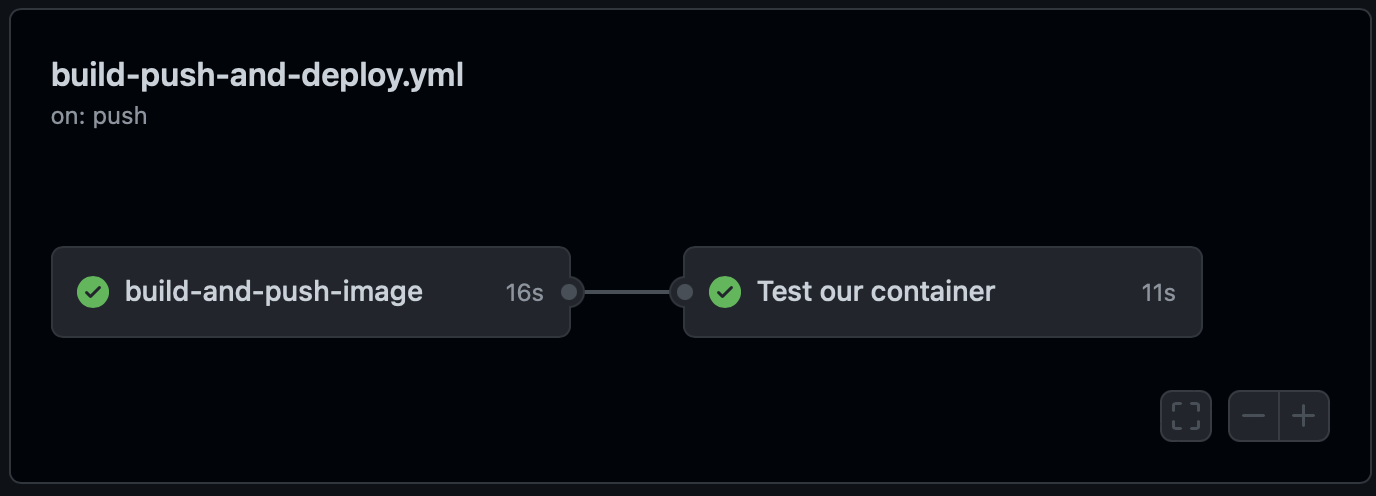Click empty space inside build-and-push-image card before 16s
This screenshot has height=496, width=1376.
click(x=465, y=292)
